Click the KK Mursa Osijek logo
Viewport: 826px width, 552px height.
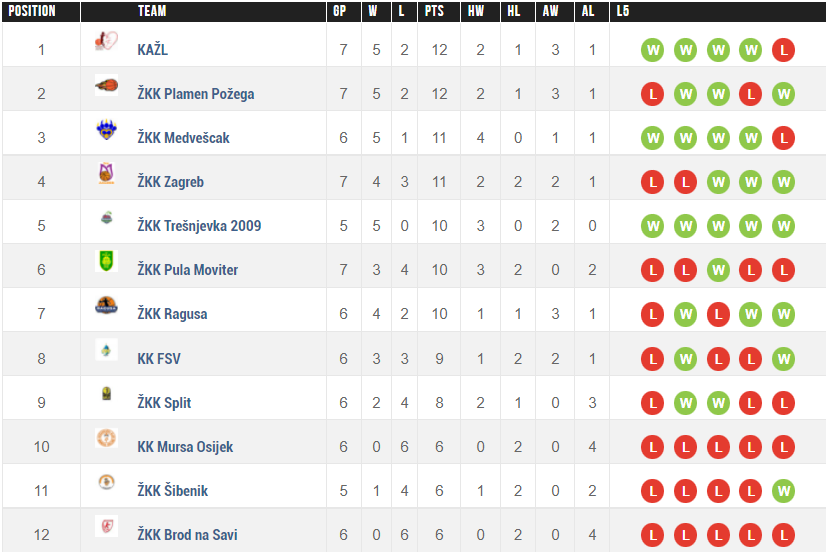pyautogui.click(x=105, y=438)
